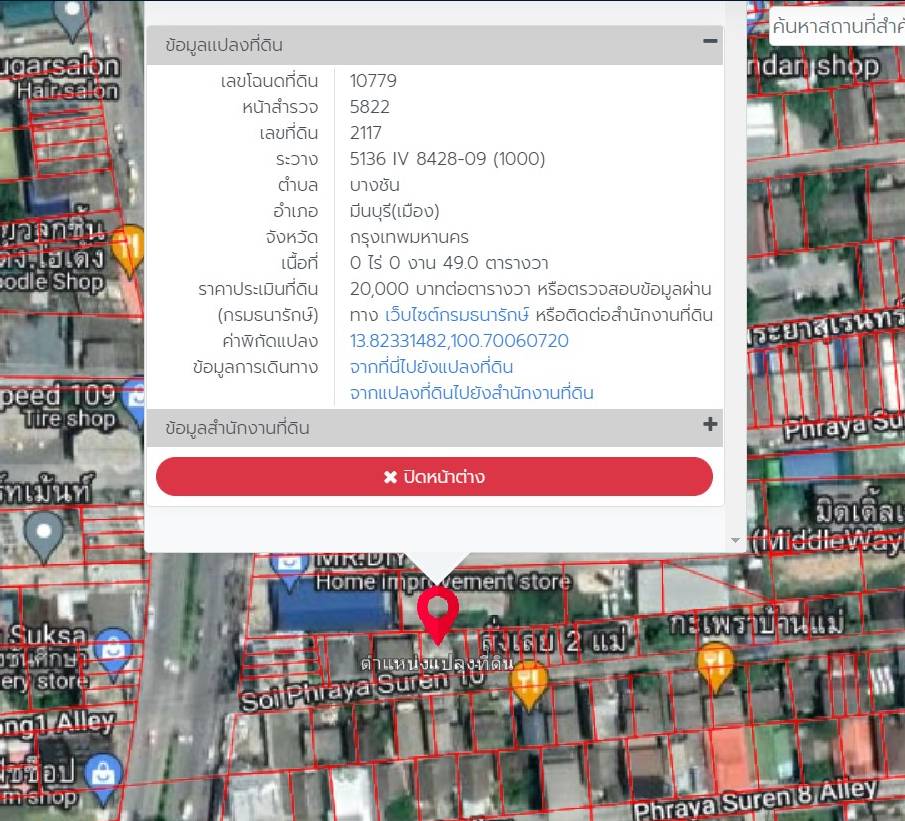Image resolution: width=905 pixels, height=821 pixels.
Task: Follow the จากที่นี่ไปยังแปลงที่ดิน directions link
Action: pyautogui.click(x=431, y=367)
